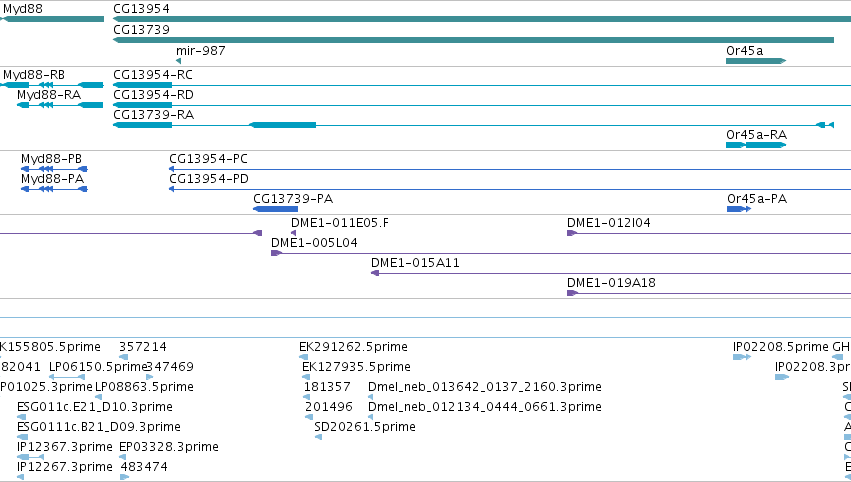The height and width of the screenshot is (482, 851).
Task: Click the LP06150.5prime label
Action: [x=99, y=366]
